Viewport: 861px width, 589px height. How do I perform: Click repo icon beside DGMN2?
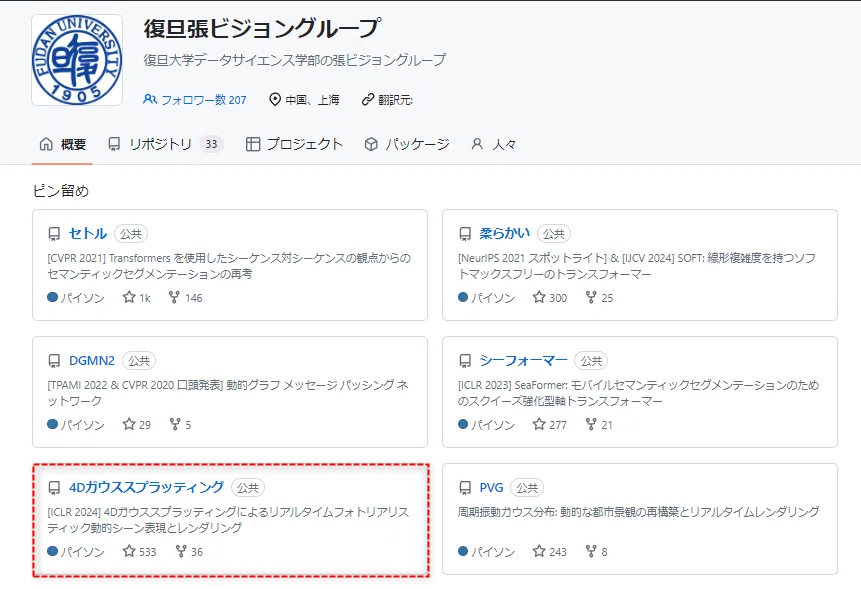[x=54, y=361]
